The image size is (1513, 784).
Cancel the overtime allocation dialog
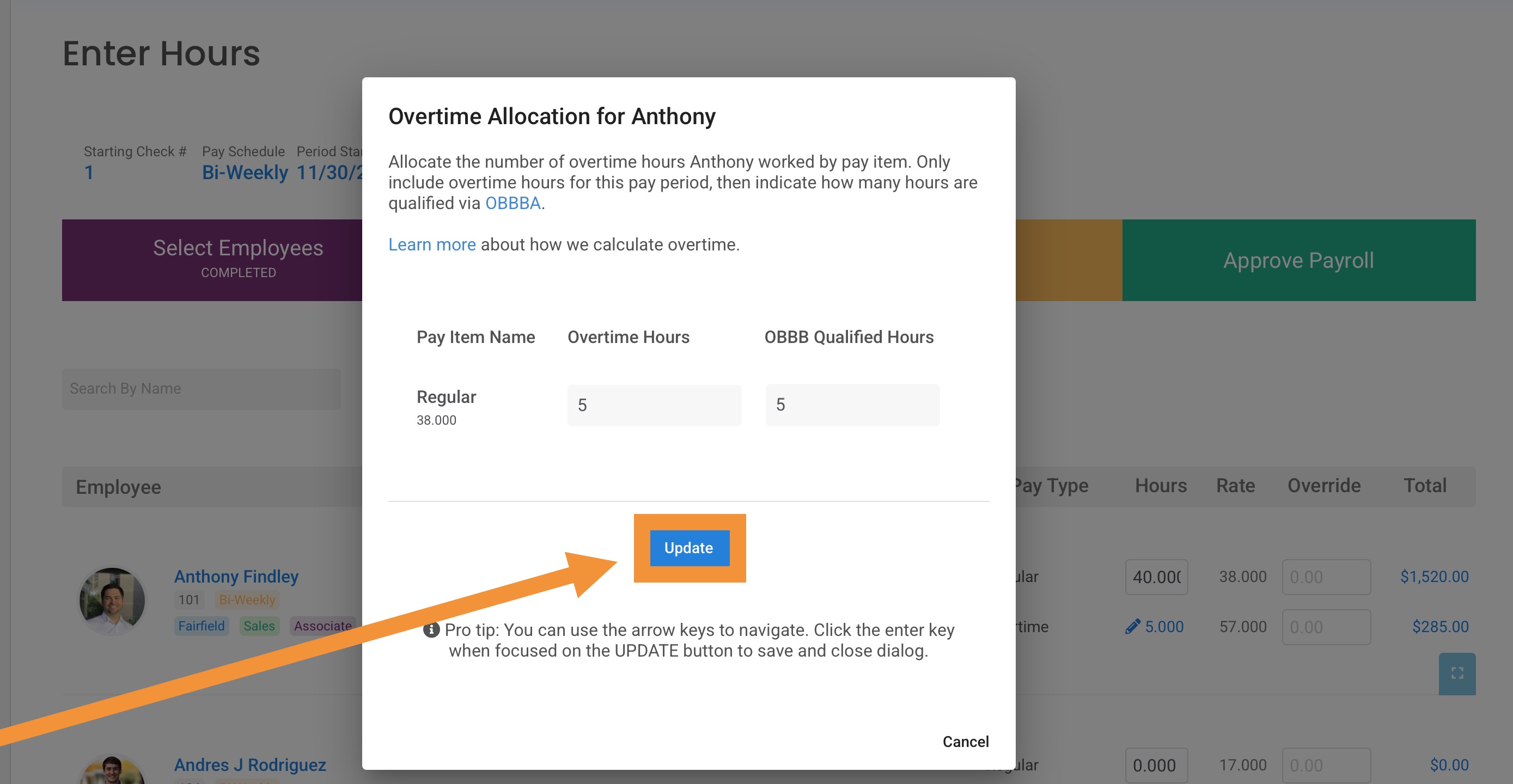[x=965, y=741]
